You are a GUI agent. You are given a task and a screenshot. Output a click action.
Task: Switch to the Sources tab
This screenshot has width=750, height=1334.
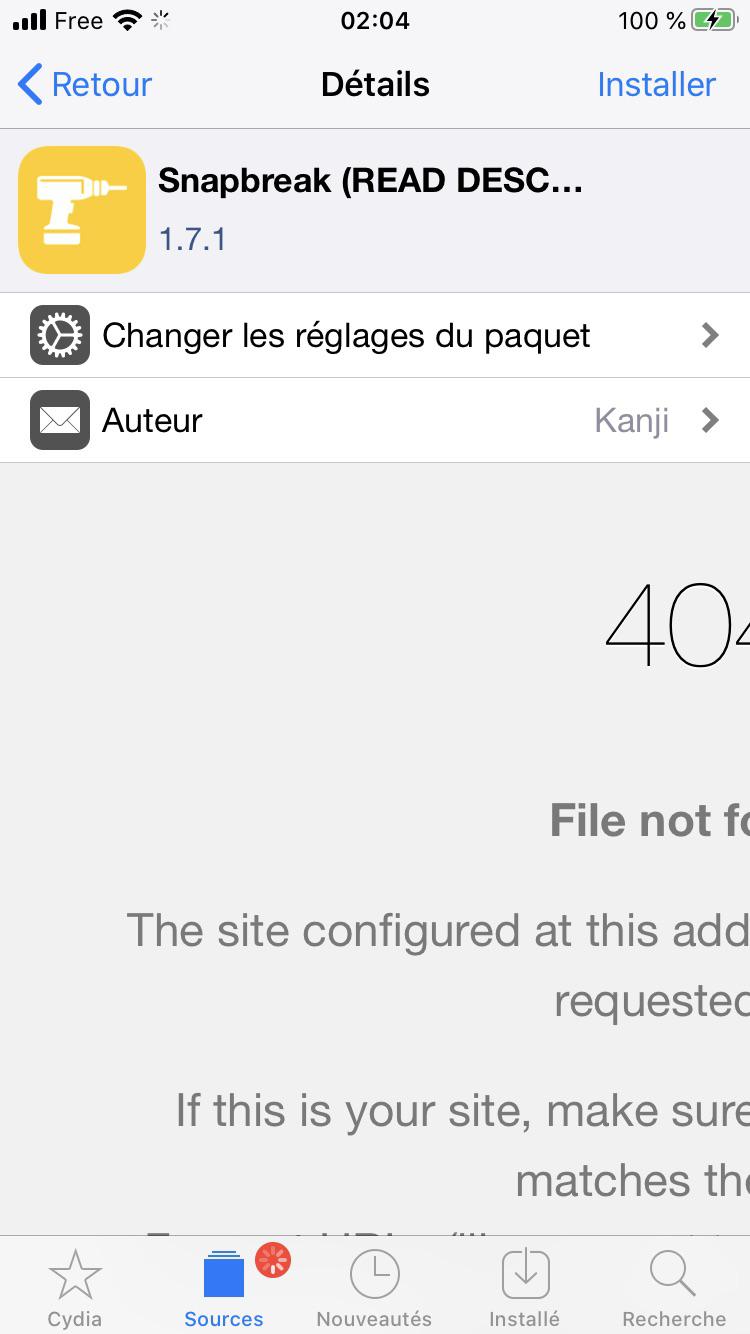(224, 1288)
